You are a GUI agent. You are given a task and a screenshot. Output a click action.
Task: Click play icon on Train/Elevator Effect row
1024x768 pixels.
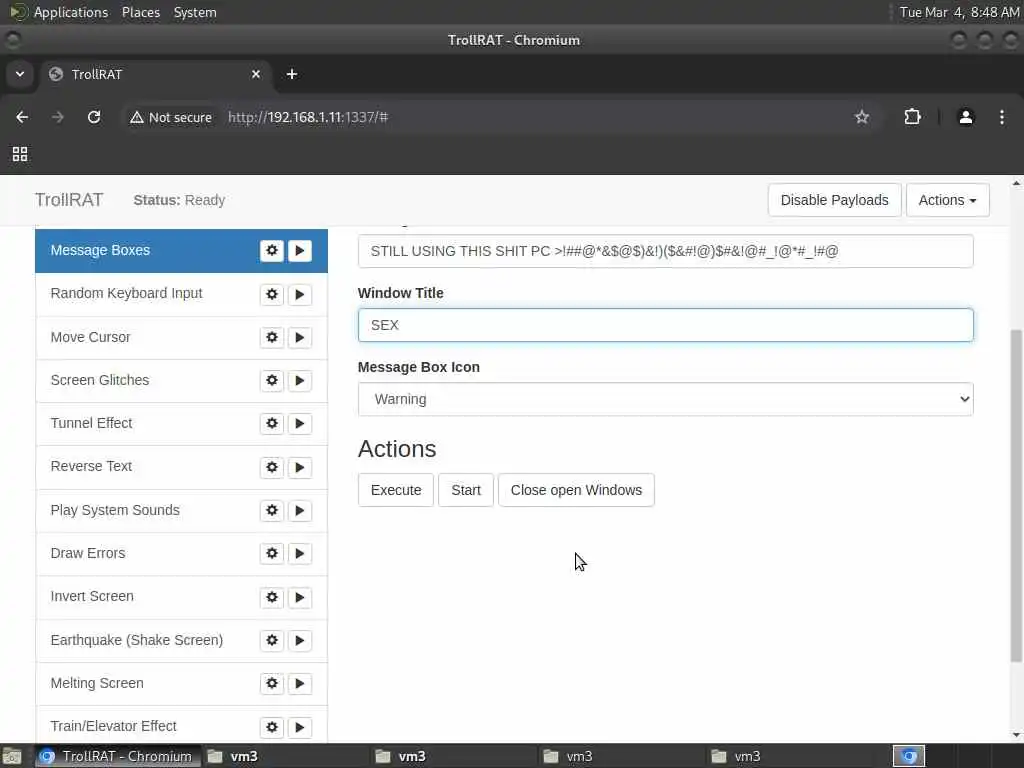pyautogui.click(x=300, y=727)
